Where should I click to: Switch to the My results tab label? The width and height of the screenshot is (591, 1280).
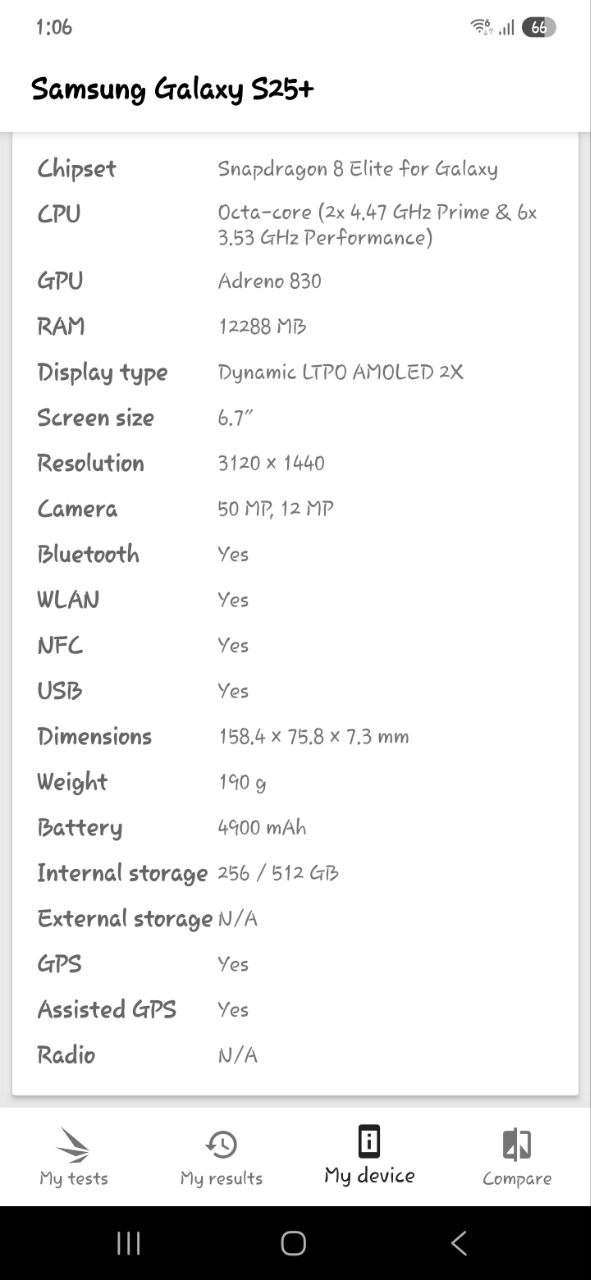click(x=221, y=1178)
